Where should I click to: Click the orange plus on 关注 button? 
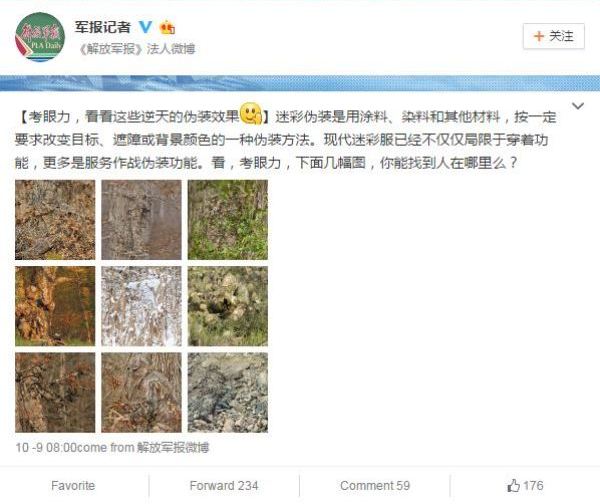tap(539, 36)
